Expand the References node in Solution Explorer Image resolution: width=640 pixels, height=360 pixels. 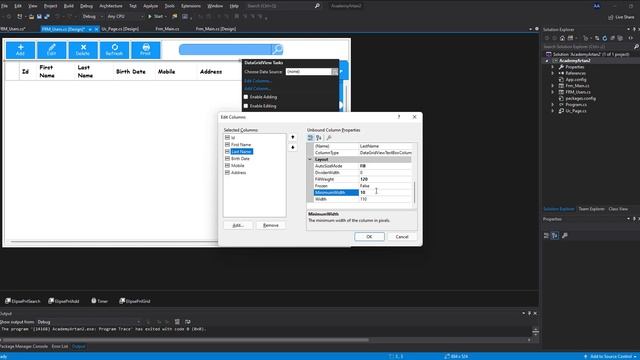pos(553,73)
